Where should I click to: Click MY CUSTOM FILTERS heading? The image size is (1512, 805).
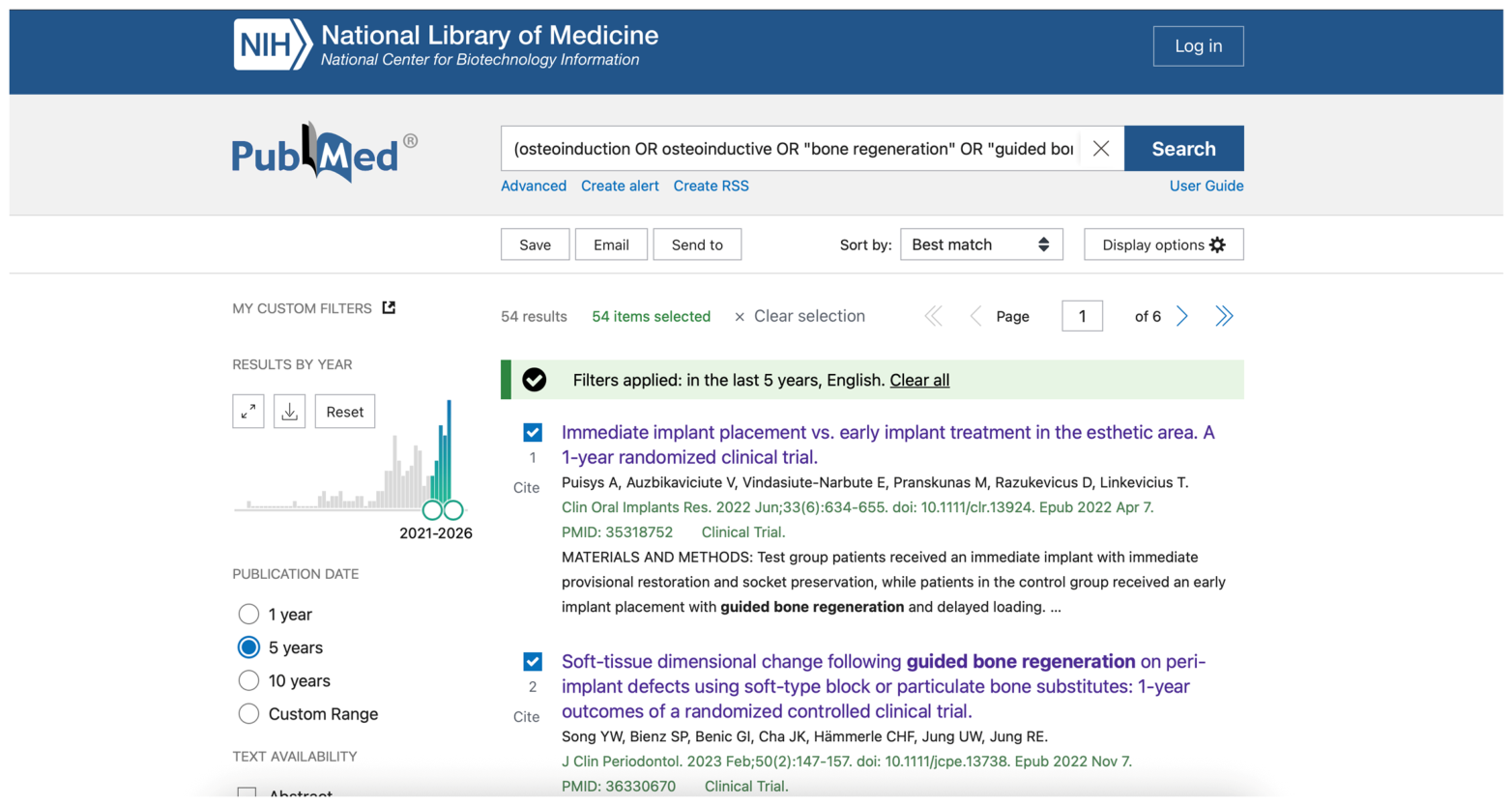point(302,308)
